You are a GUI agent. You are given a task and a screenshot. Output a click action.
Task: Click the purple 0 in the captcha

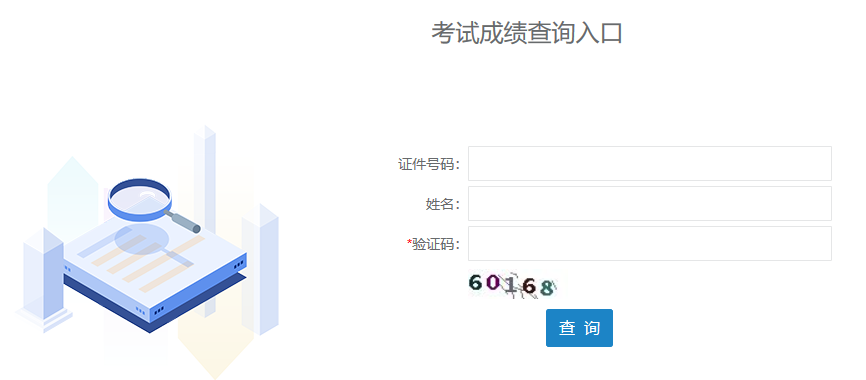[493, 283]
